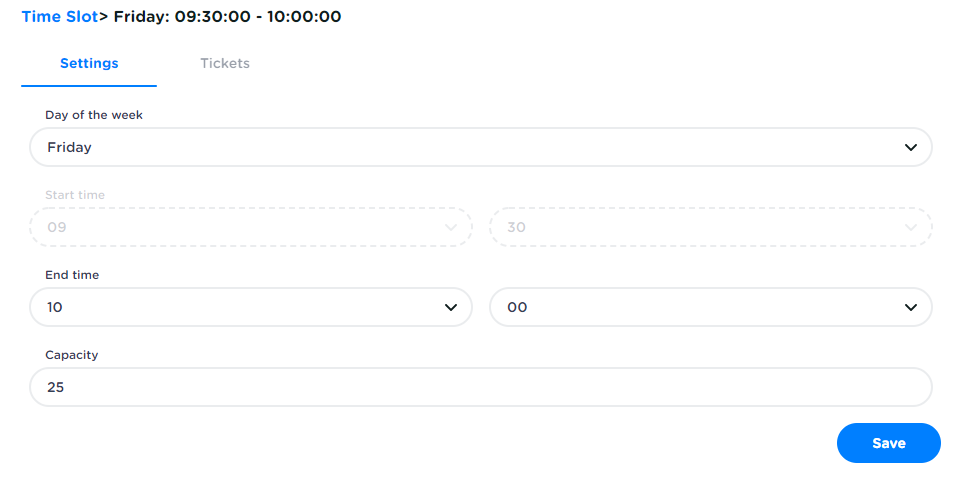Screen dimensions: 979x500
Task: Click the chevron arrow in the Friday selector
Action: 911,147
